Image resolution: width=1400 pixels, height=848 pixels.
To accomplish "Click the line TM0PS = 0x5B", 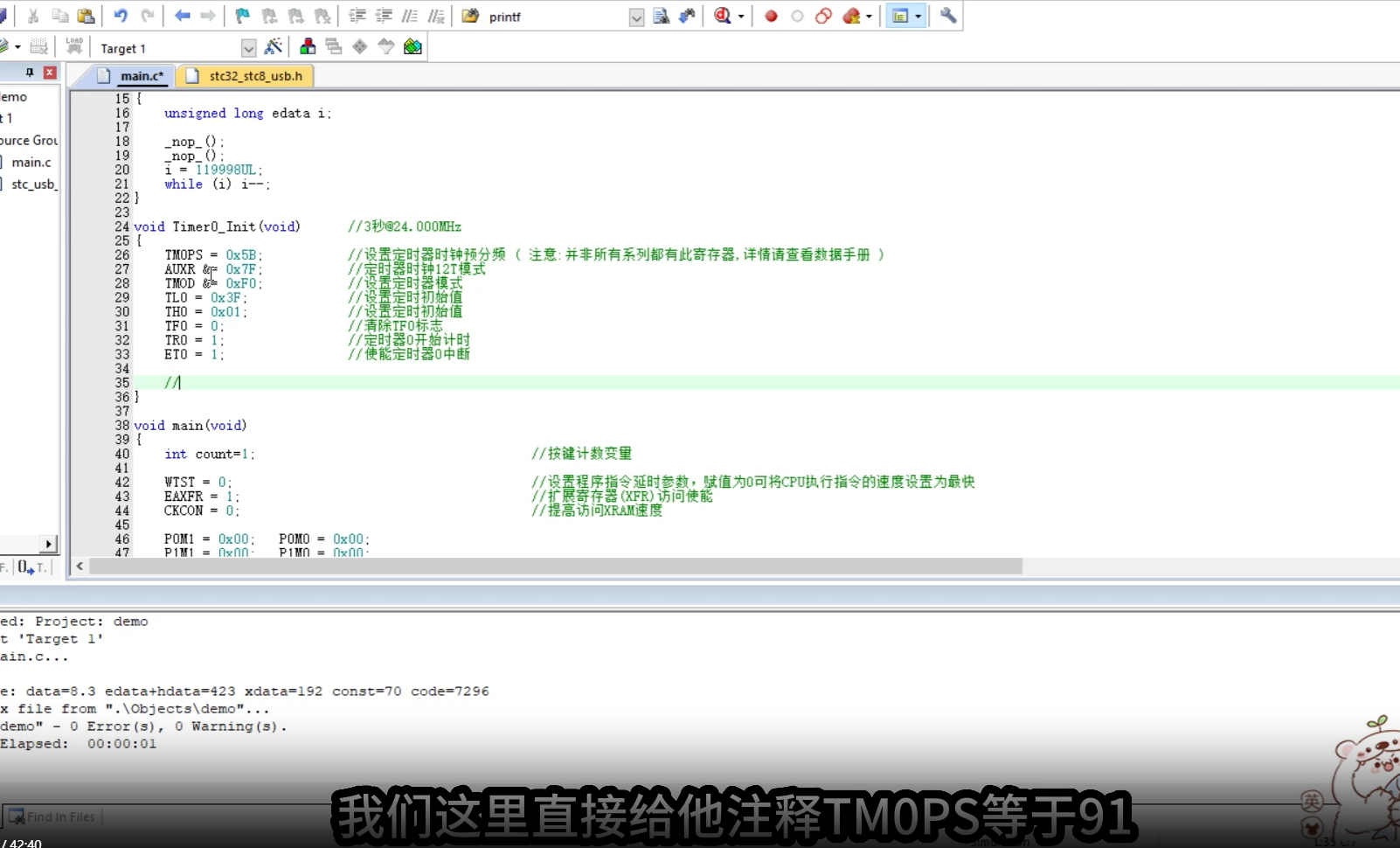I will tap(213, 255).
